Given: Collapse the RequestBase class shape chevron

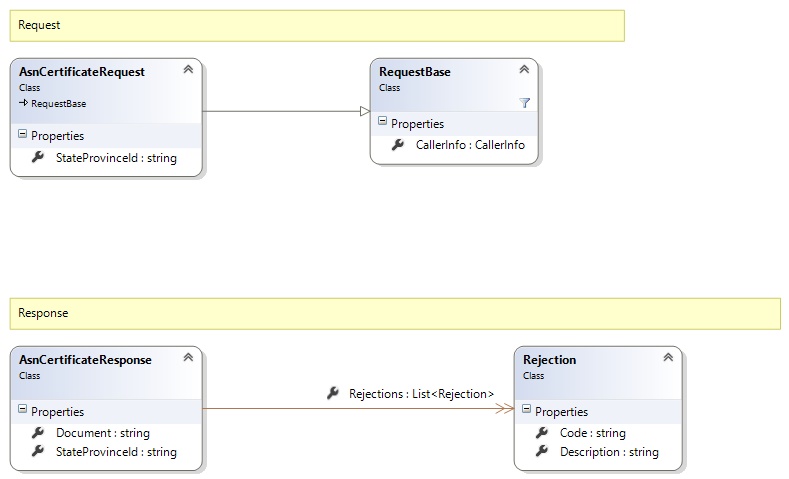Looking at the screenshot, I should click(524, 70).
